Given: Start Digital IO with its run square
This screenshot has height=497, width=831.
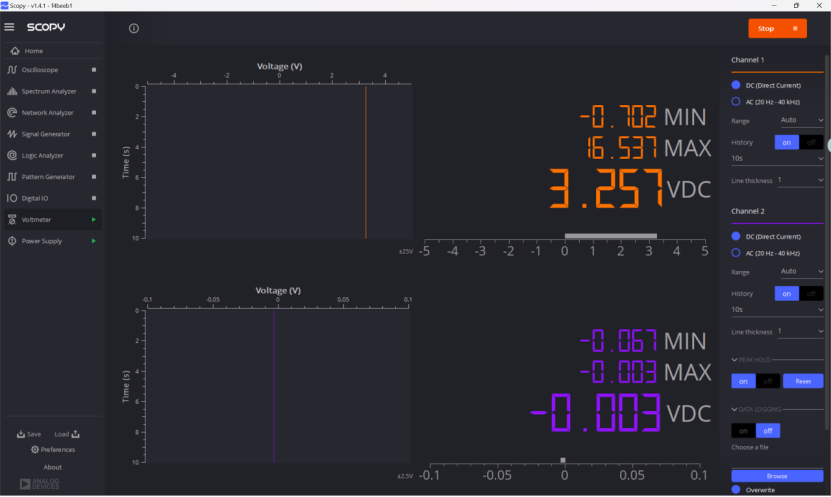Looking at the screenshot, I should [x=94, y=198].
